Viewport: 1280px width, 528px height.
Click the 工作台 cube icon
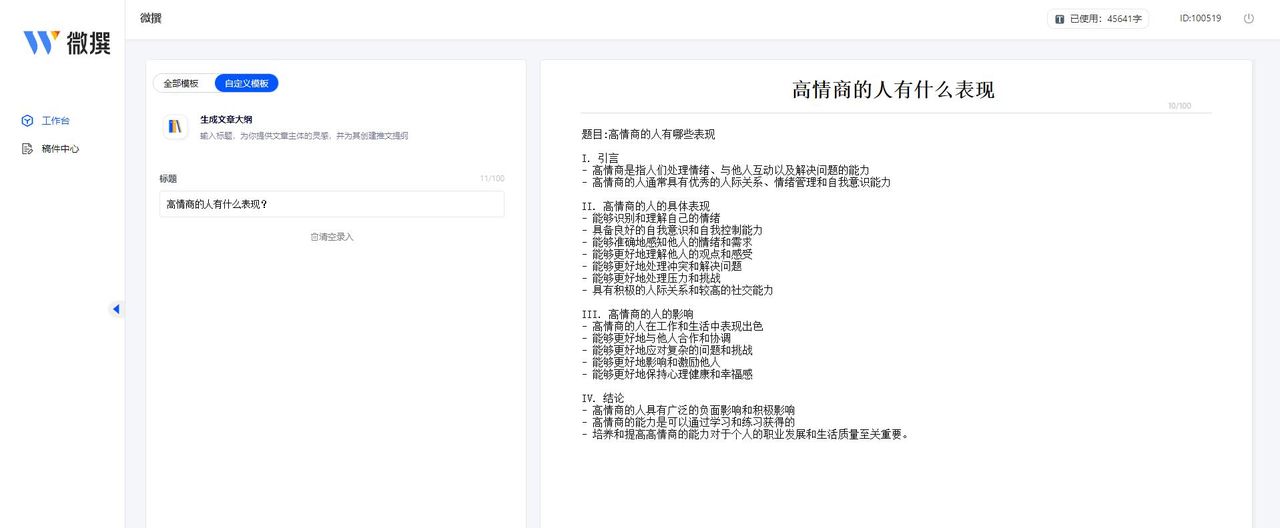pos(28,121)
